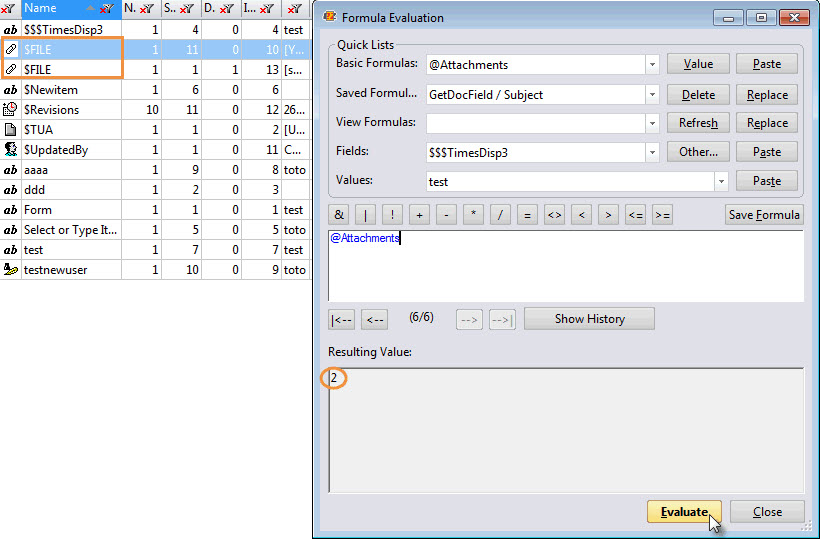
Task: Expand the Fields dropdown showing $$$TimesDisp3
Action: click(x=652, y=152)
